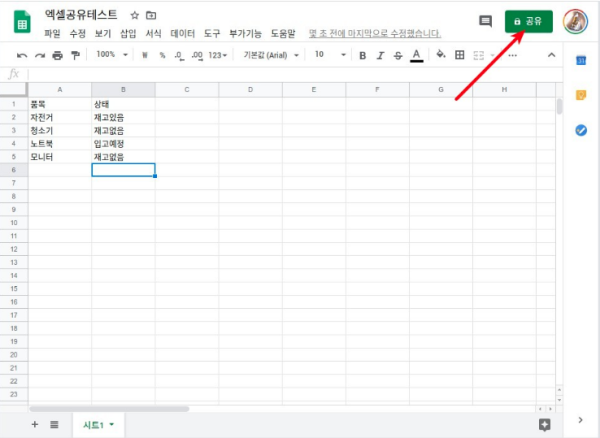The height and width of the screenshot is (438, 600).
Task: Click the undo arrow in toolbar
Action: coord(22,55)
